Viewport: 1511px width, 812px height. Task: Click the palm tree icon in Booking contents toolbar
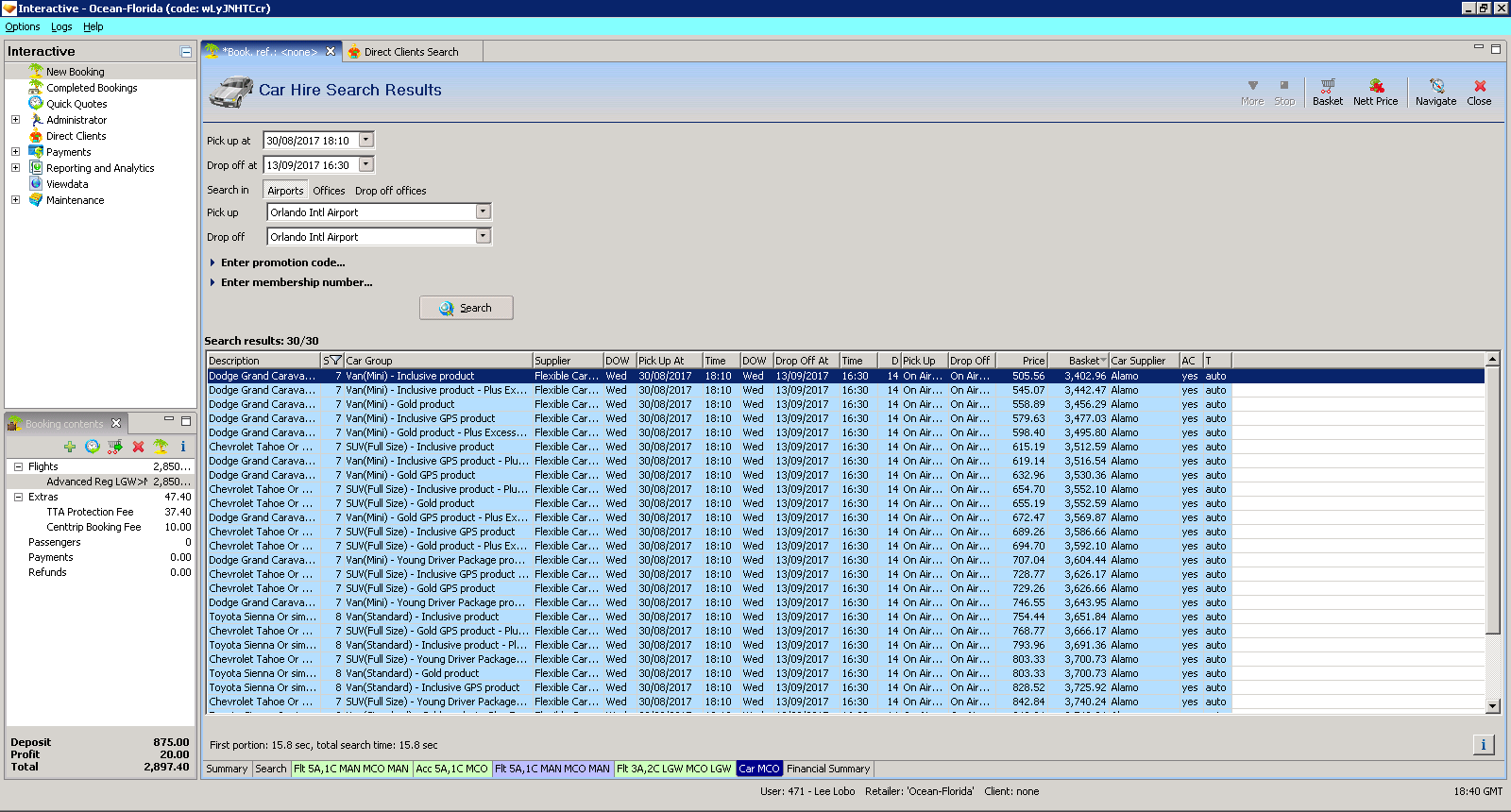(161, 447)
